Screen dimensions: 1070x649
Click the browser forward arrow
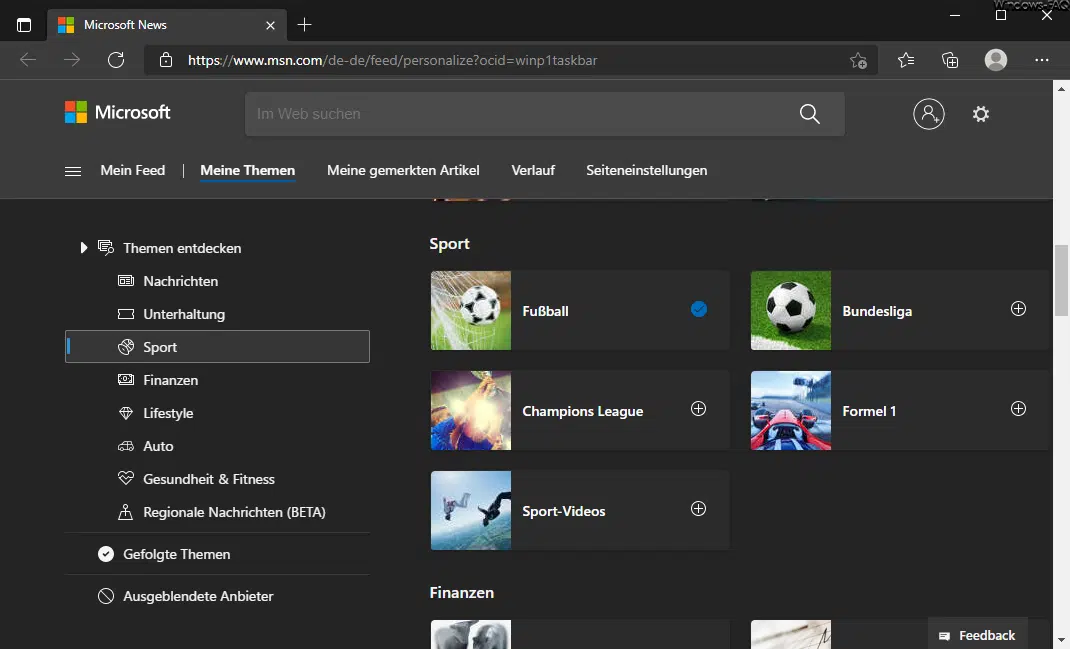(x=72, y=60)
